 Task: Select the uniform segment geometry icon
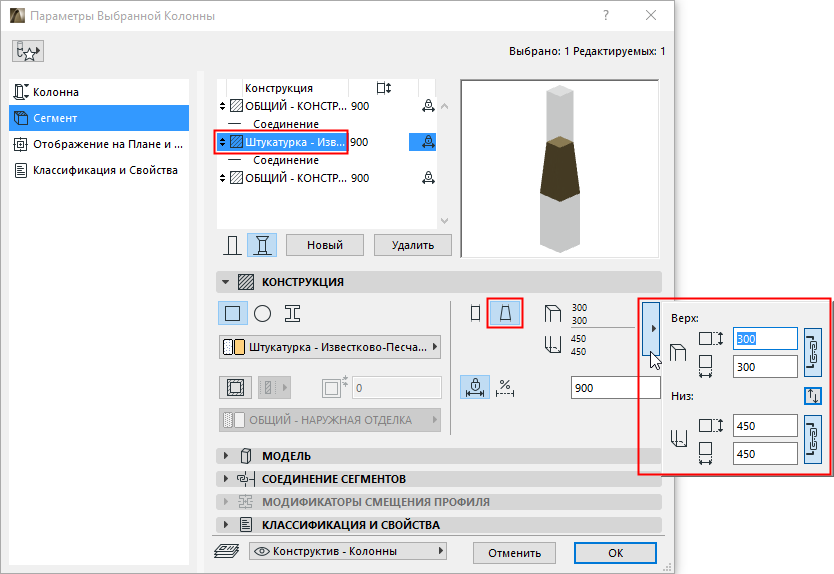point(476,313)
